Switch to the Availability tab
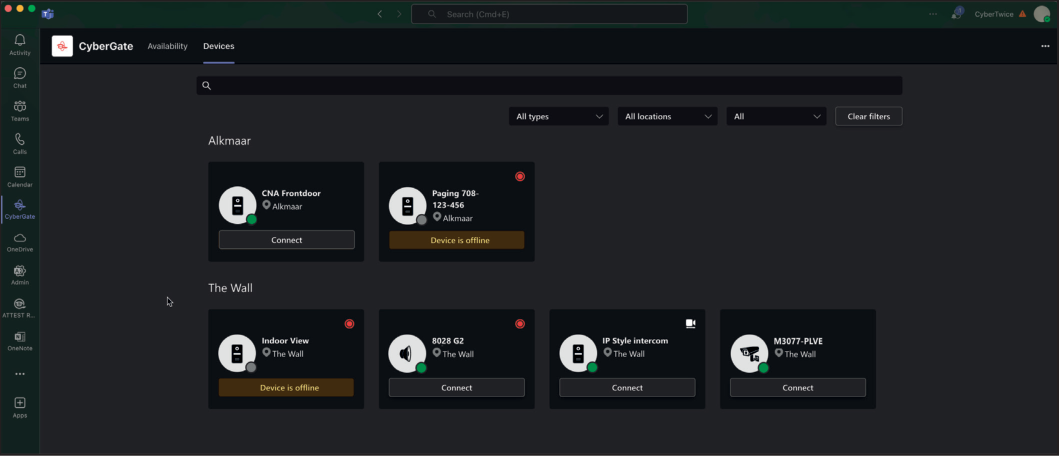Image resolution: width=1059 pixels, height=457 pixels. pyautogui.click(x=167, y=46)
